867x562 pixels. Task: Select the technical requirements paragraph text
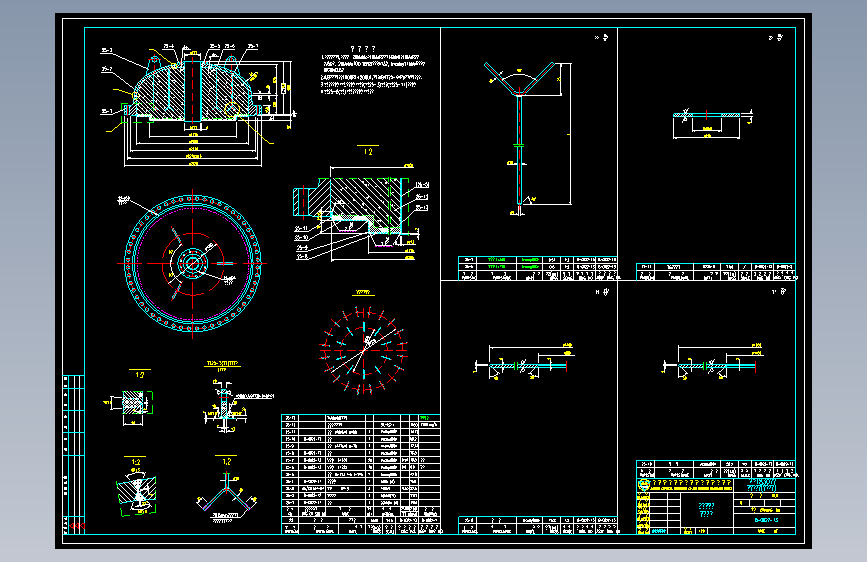[374, 75]
